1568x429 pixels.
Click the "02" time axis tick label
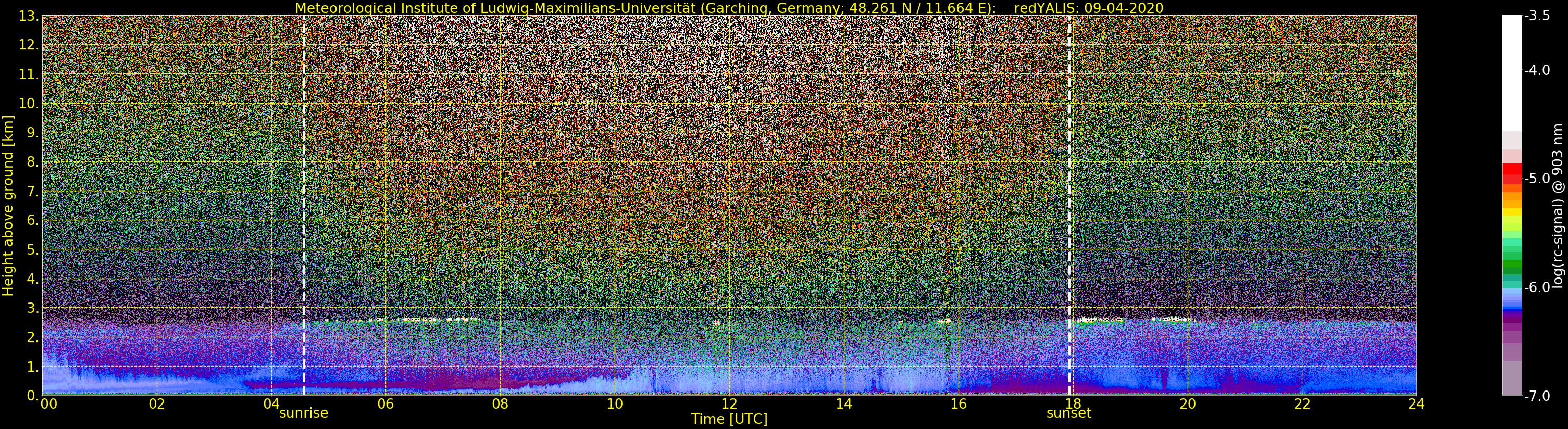157,404
